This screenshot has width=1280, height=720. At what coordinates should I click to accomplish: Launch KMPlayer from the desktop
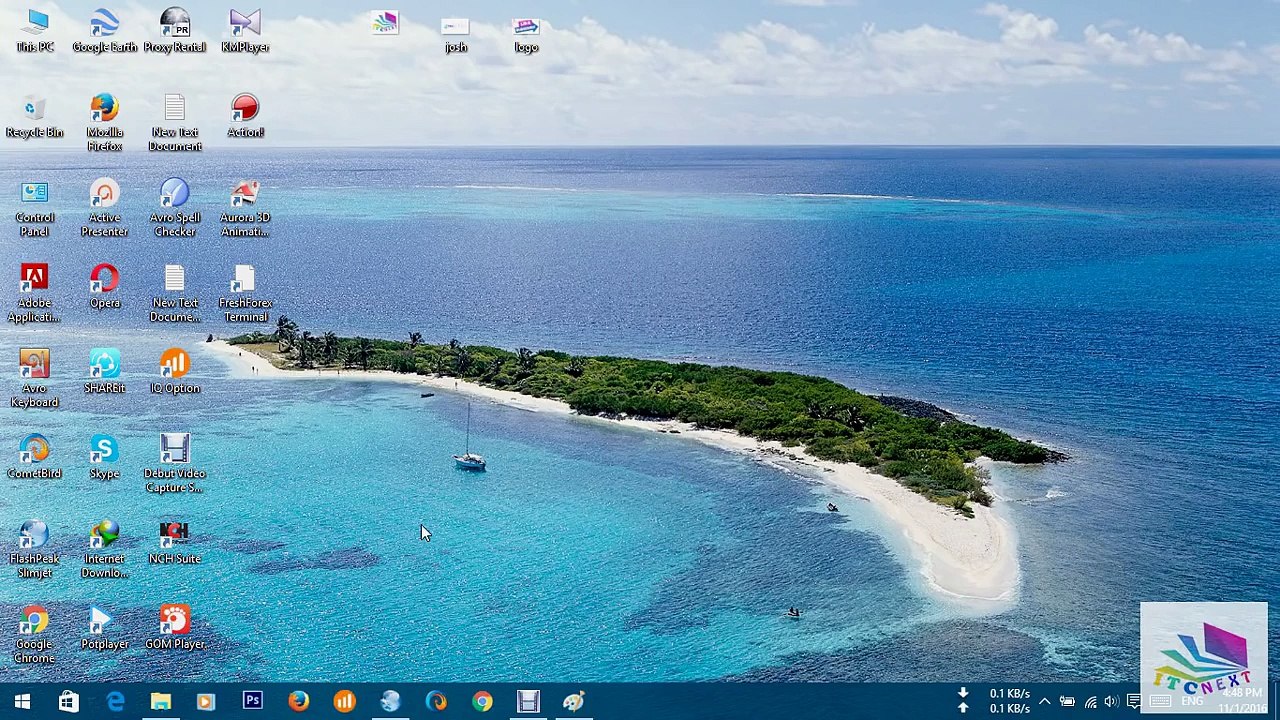(245, 30)
